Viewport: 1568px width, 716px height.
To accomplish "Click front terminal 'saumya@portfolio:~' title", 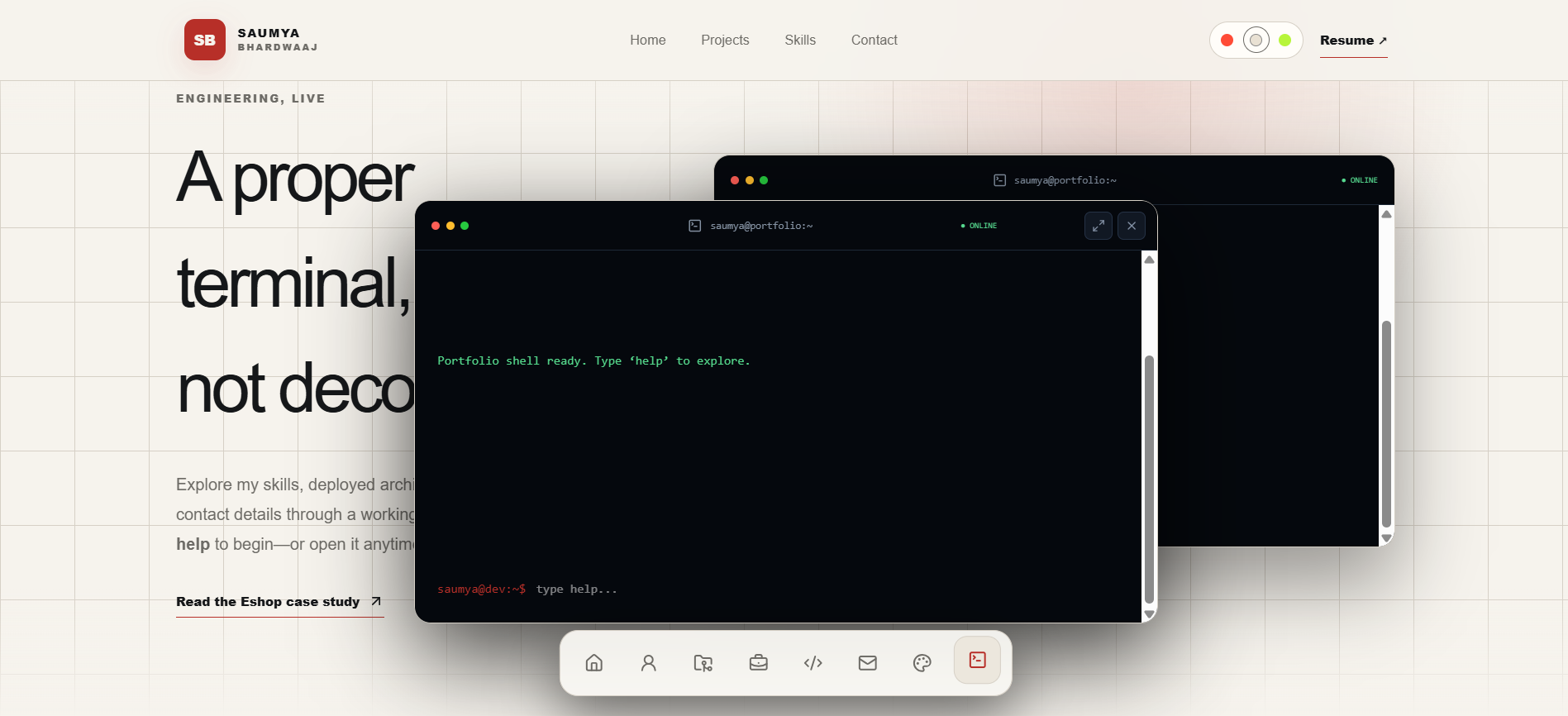I will [x=761, y=226].
